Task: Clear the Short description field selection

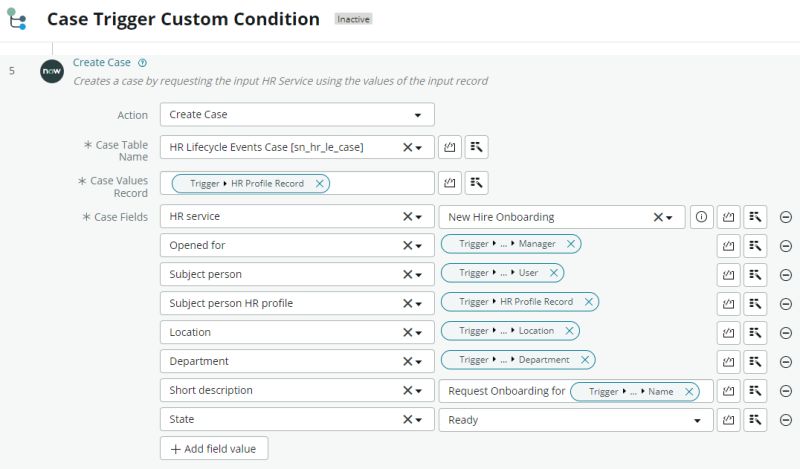Action: 407,391
